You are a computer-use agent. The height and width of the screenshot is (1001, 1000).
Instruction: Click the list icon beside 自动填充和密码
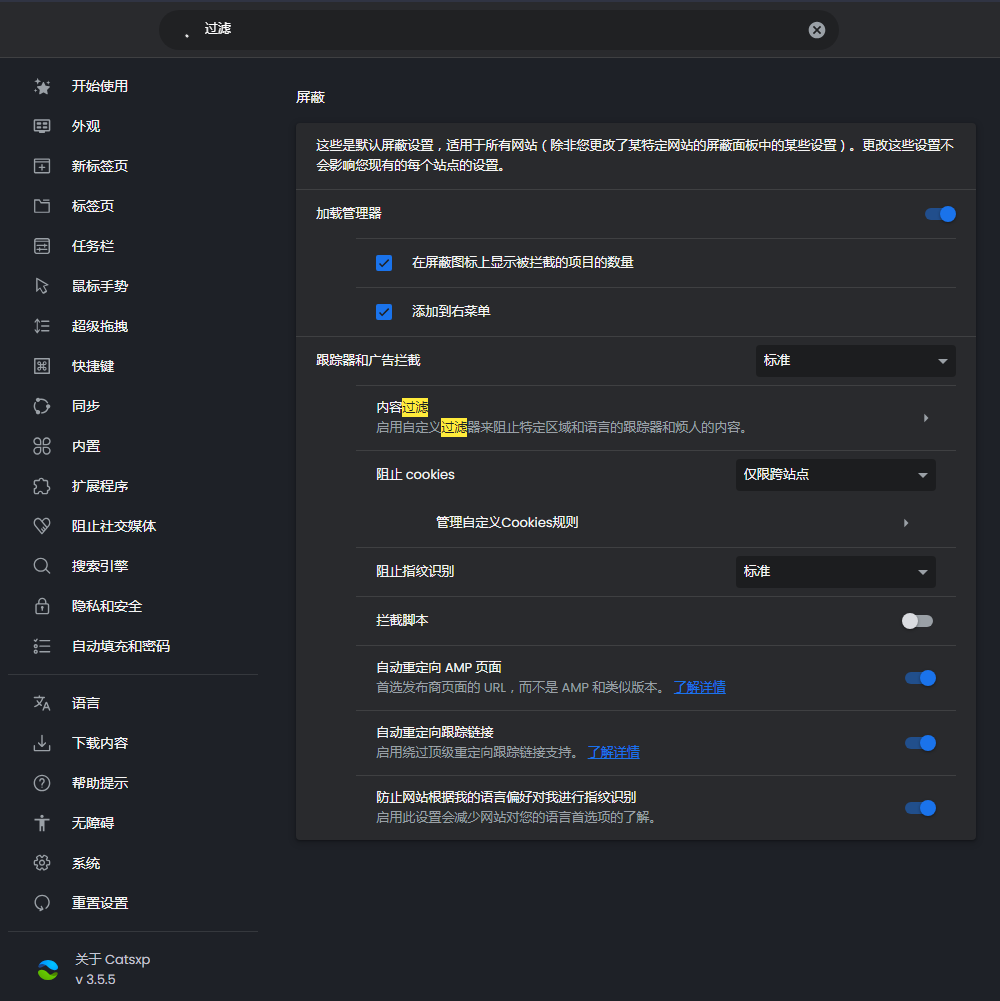coord(42,646)
